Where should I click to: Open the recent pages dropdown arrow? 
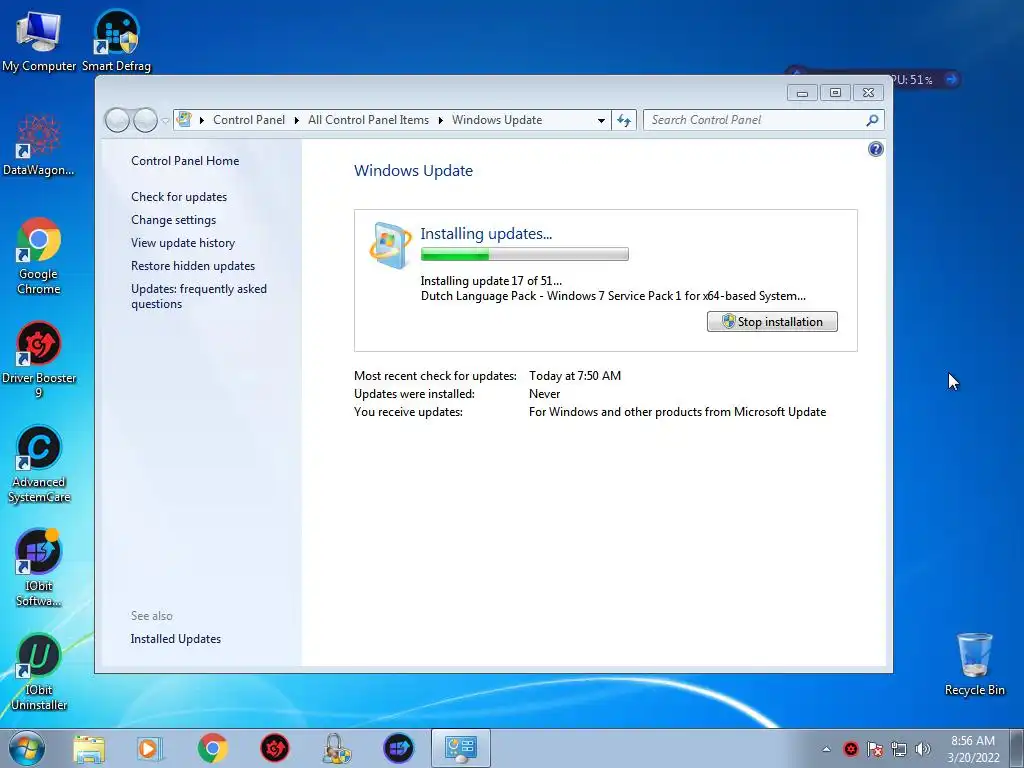[x=165, y=120]
